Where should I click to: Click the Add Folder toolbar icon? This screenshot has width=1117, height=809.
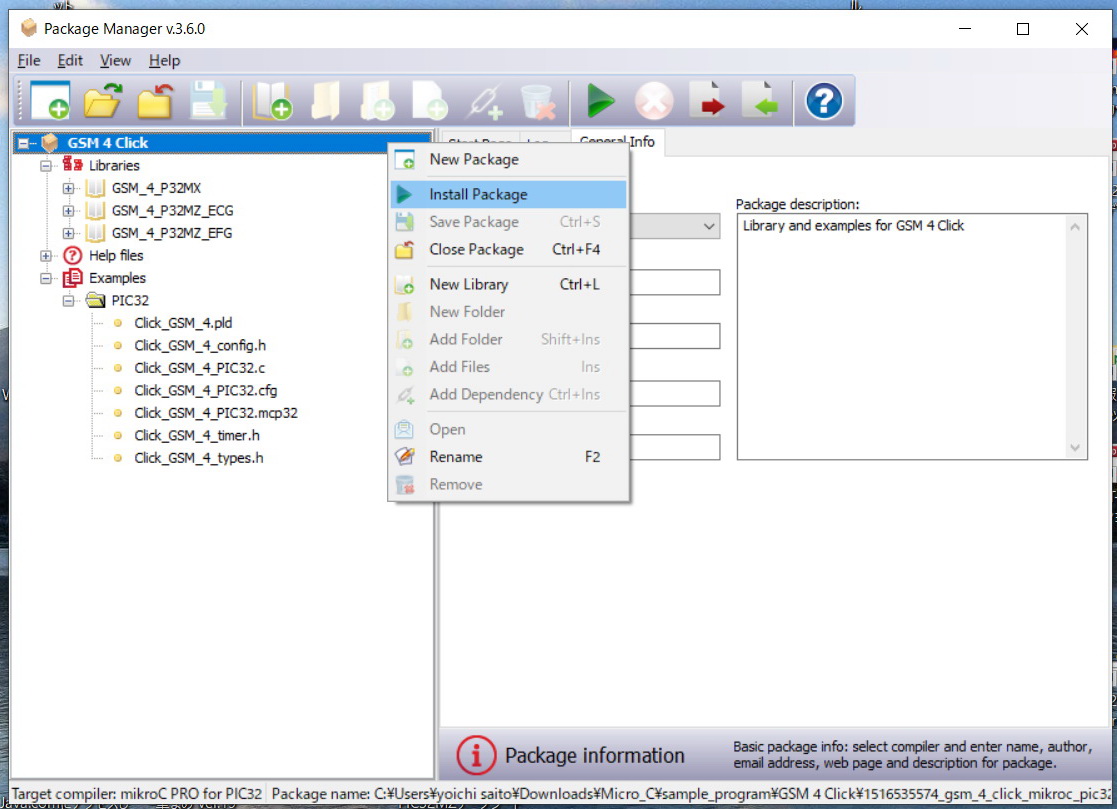pyautogui.click(x=378, y=101)
